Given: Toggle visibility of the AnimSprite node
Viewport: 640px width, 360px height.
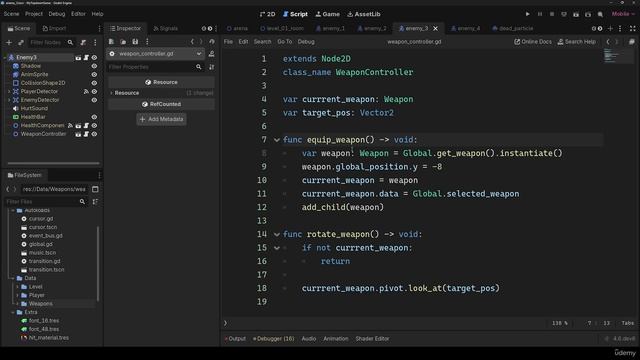Looking at the screenshot, I should click(94, 75).
